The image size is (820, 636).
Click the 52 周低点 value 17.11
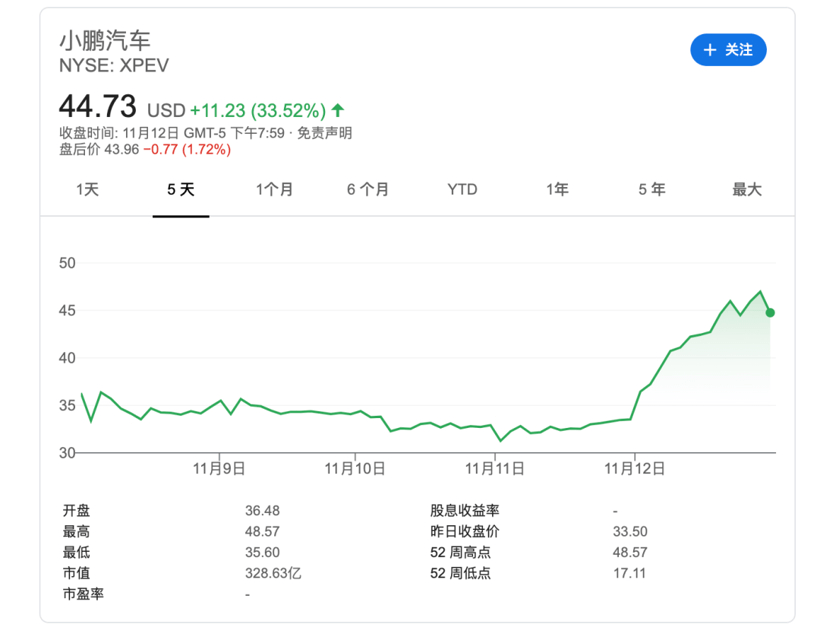(630, 573)
